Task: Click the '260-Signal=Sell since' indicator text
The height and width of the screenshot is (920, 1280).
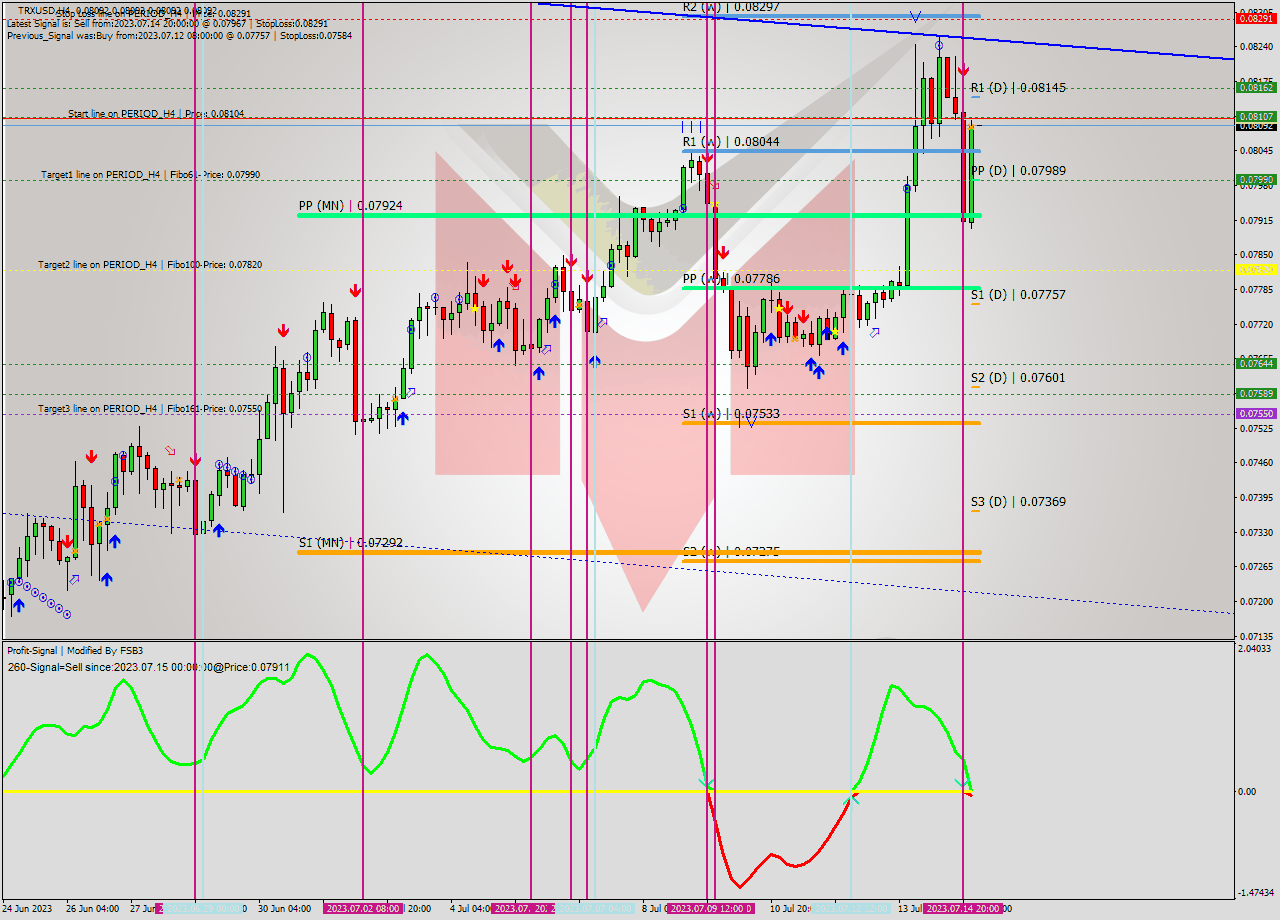Action: [x=148, y=666]
